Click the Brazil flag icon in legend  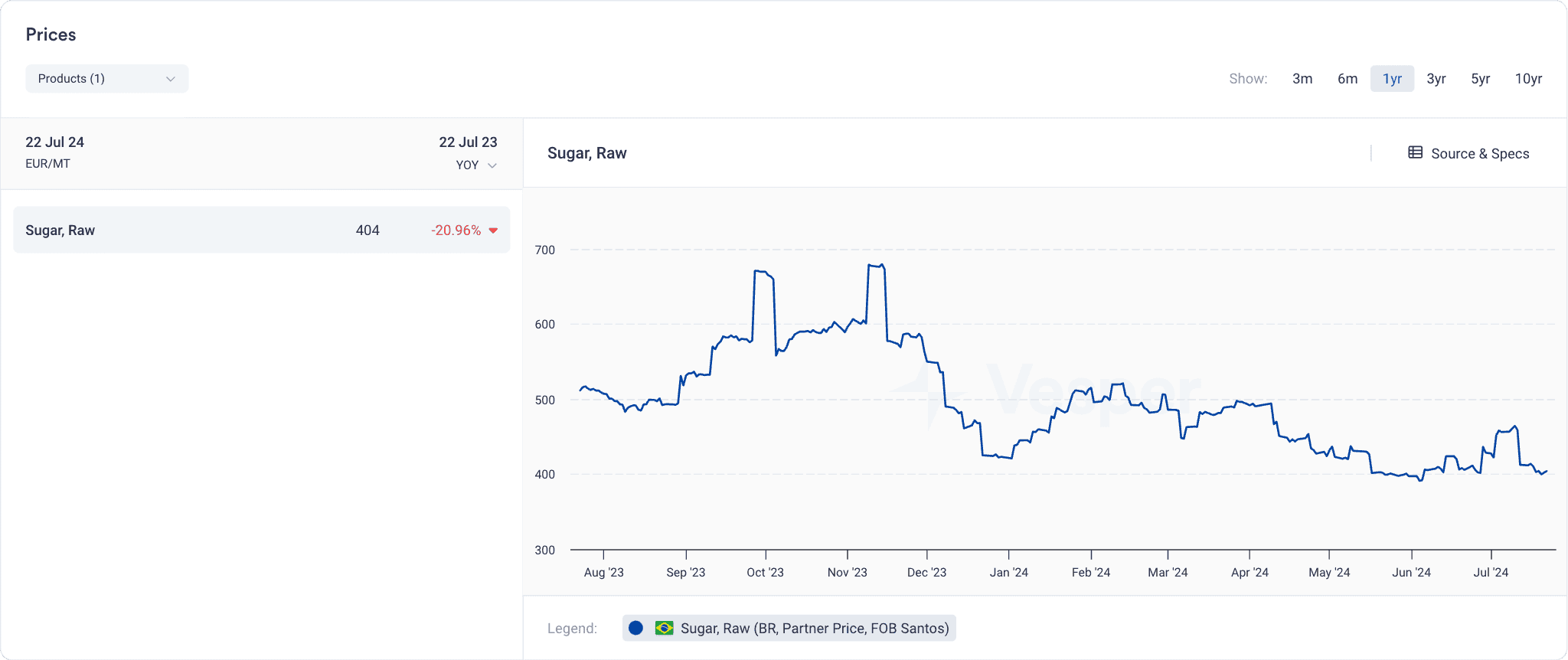[x=664, y=628]
